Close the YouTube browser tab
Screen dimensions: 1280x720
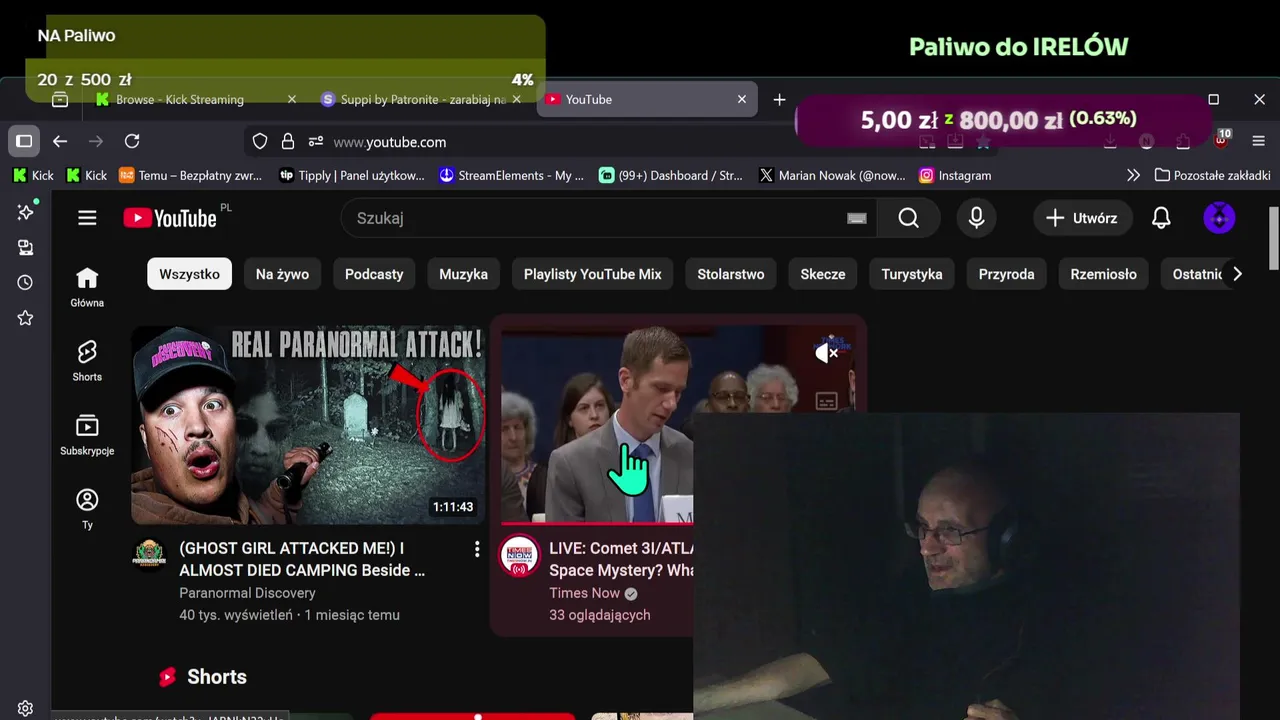tap(741, 99)
